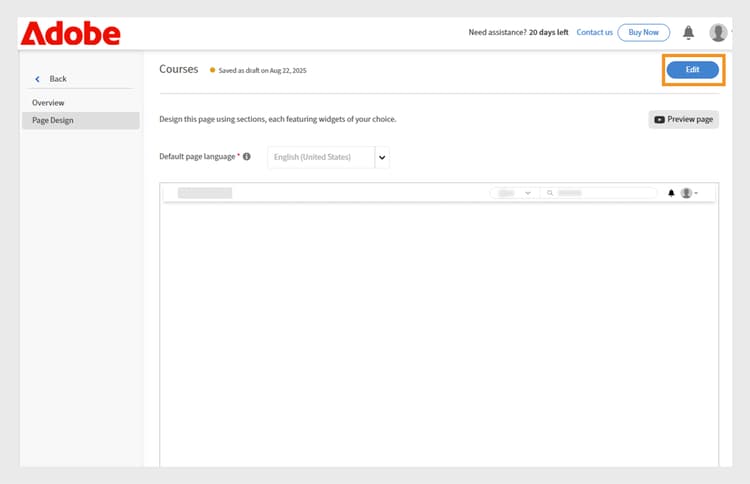
Task: Click the gray logo placeholder in the preview
Action: pyautogui.click(x=204, y=193)
